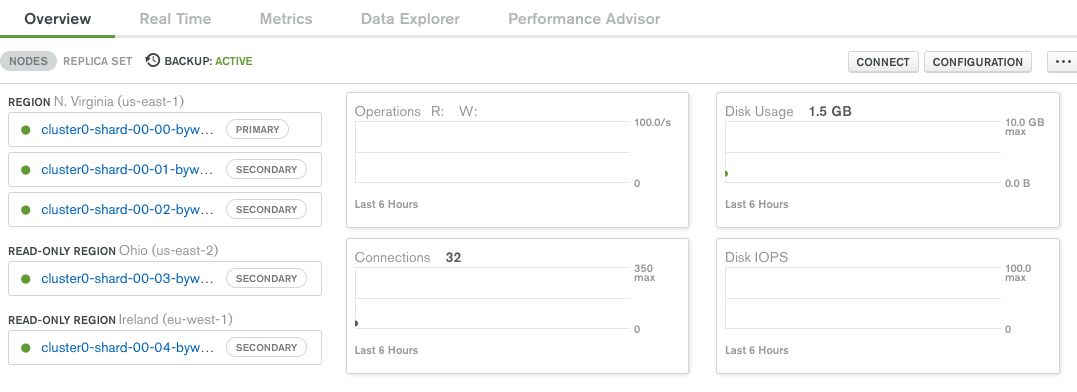Open the CONFIGURATION button
1077x392 pixels.
click(x=977, y=62)
